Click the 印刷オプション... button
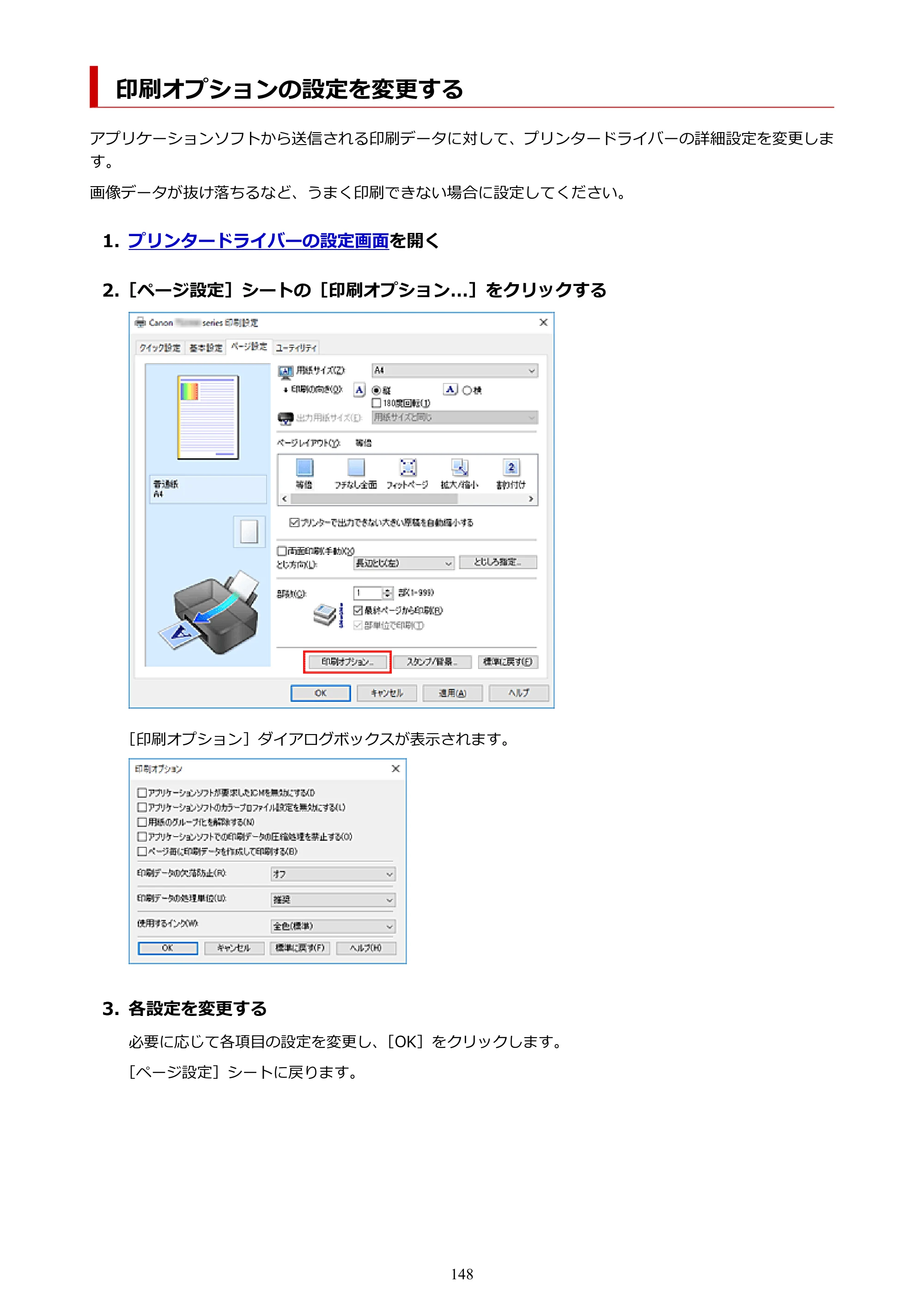Screen dimensions: 924x1307 (x=347, y=662)
